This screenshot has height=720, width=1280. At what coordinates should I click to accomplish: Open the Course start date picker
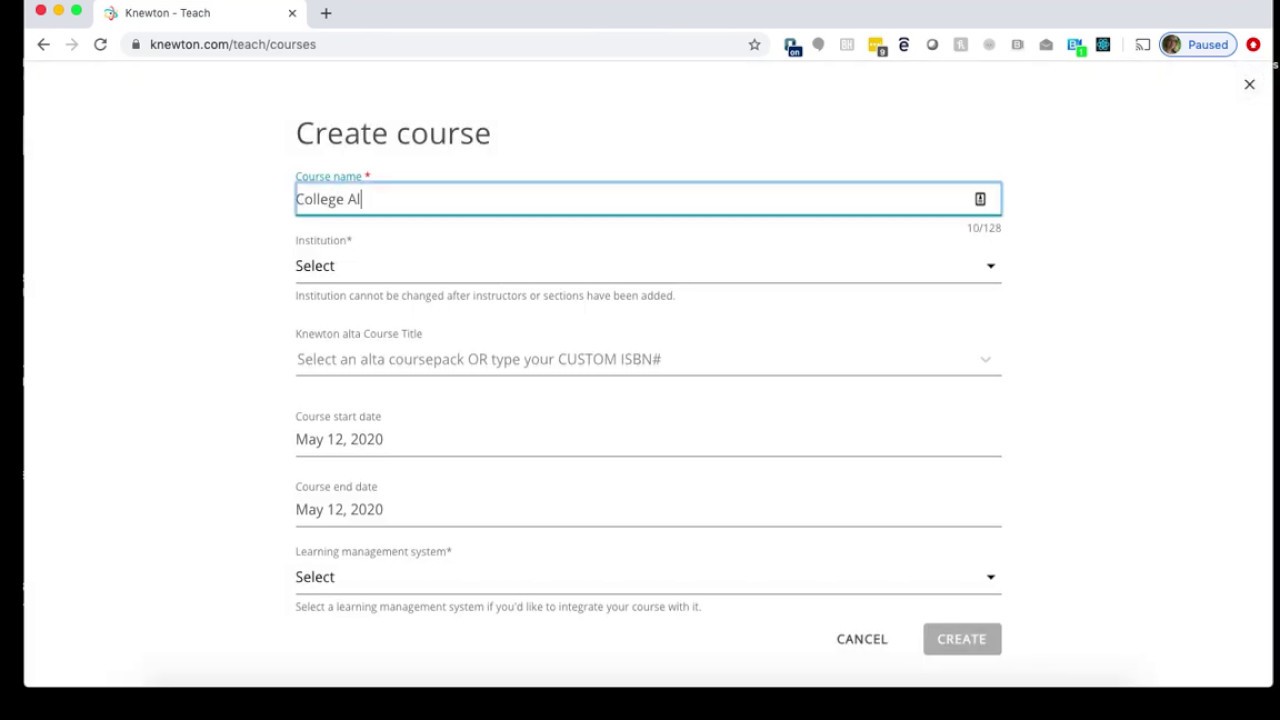tap(648, 439)
